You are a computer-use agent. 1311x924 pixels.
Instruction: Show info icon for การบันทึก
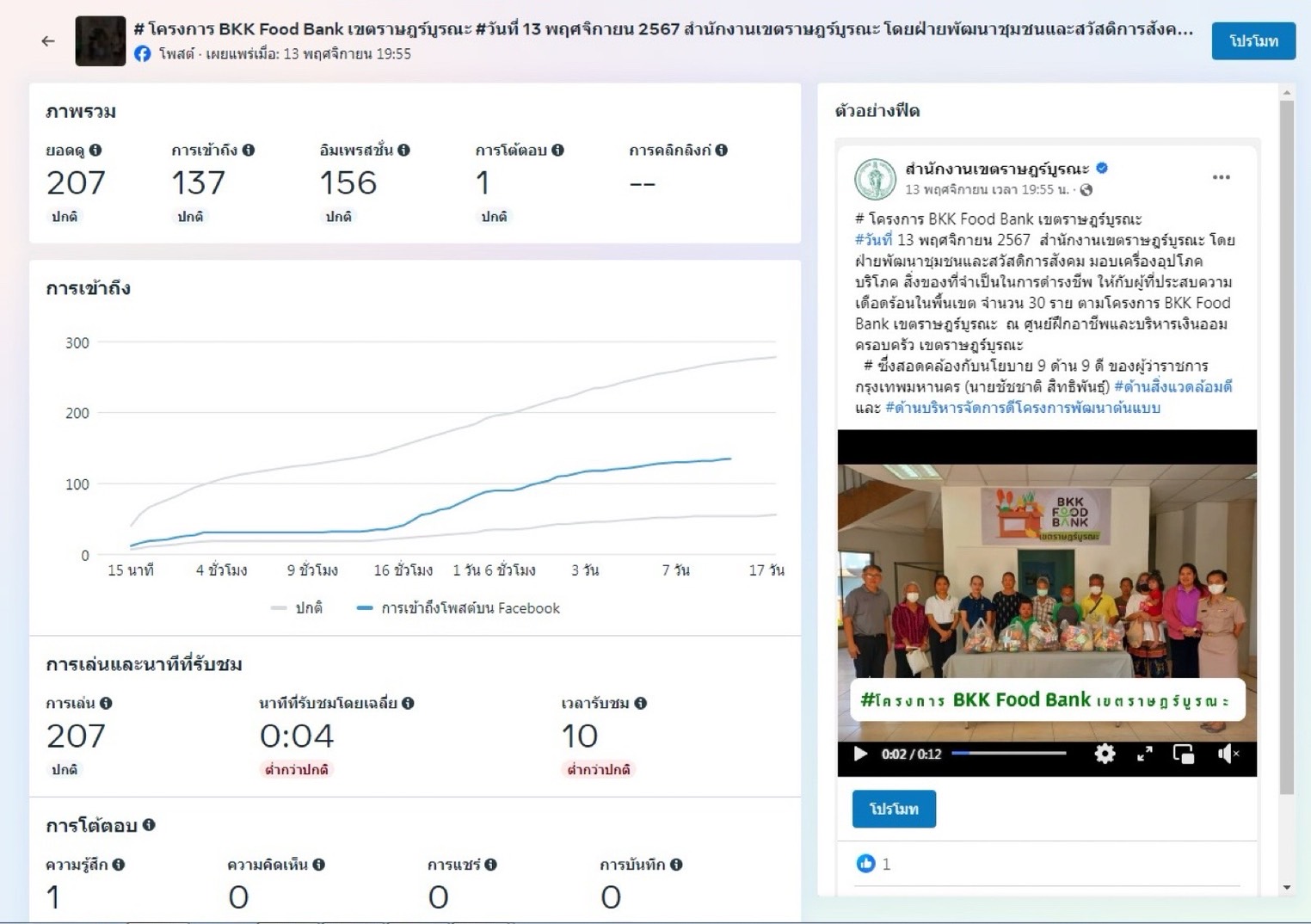point(676,865)
